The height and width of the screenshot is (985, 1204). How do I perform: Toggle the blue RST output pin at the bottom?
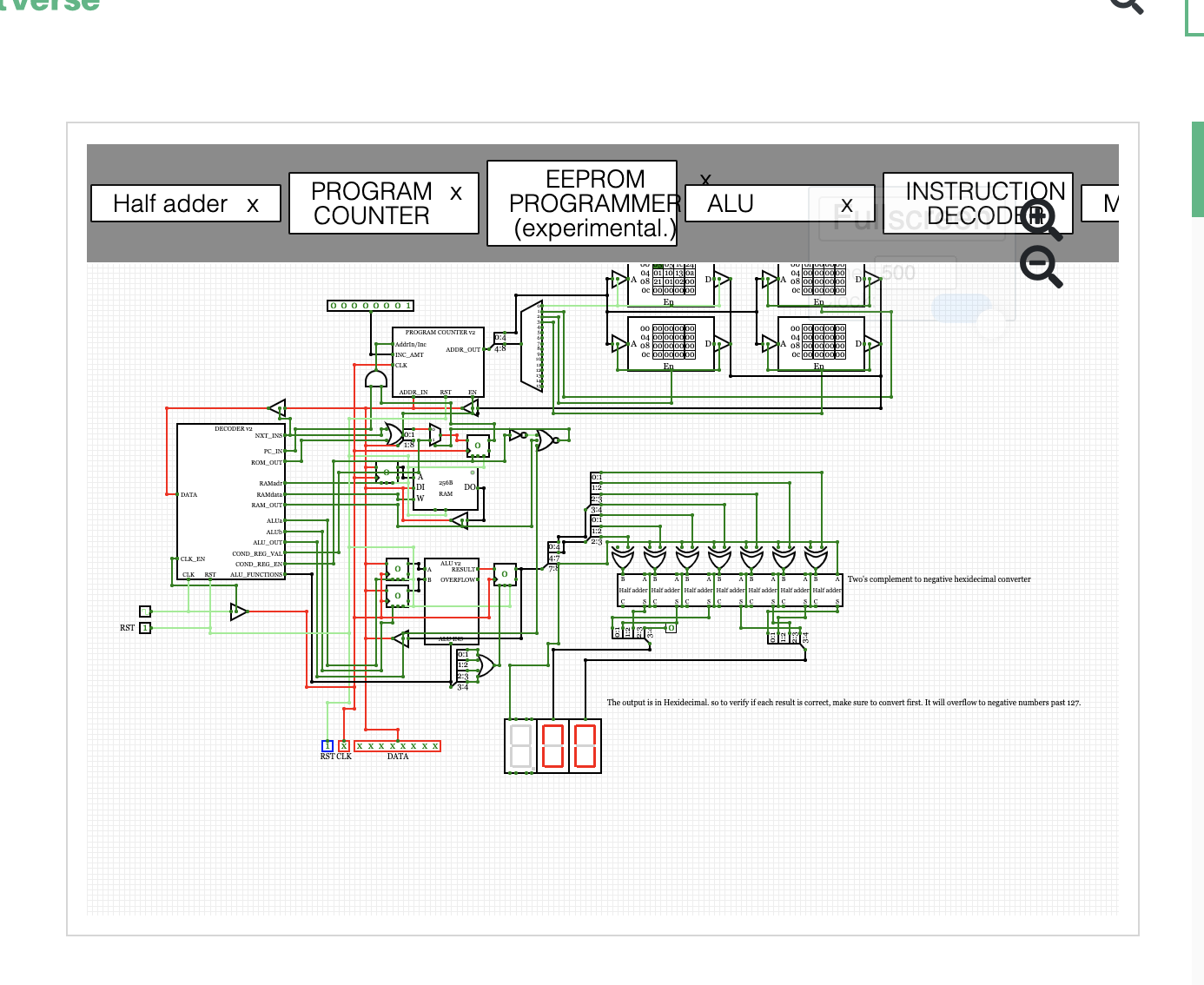click(x=327, y=745)
